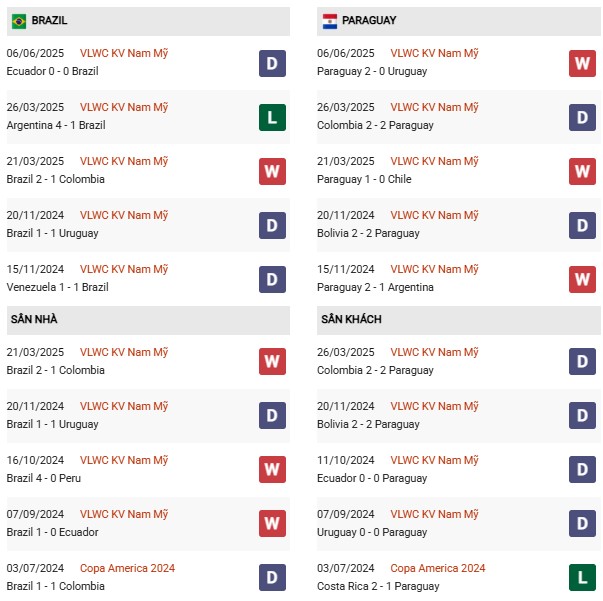Click the green L badge for Costa Rica 2 - 1 Paraguay

(x=582, y=577)
